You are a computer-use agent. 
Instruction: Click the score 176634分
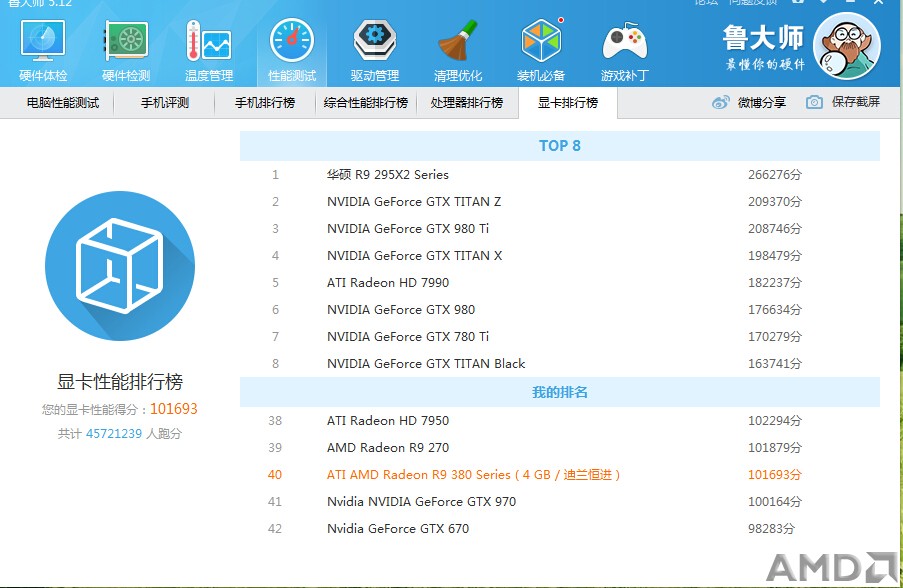775,310
